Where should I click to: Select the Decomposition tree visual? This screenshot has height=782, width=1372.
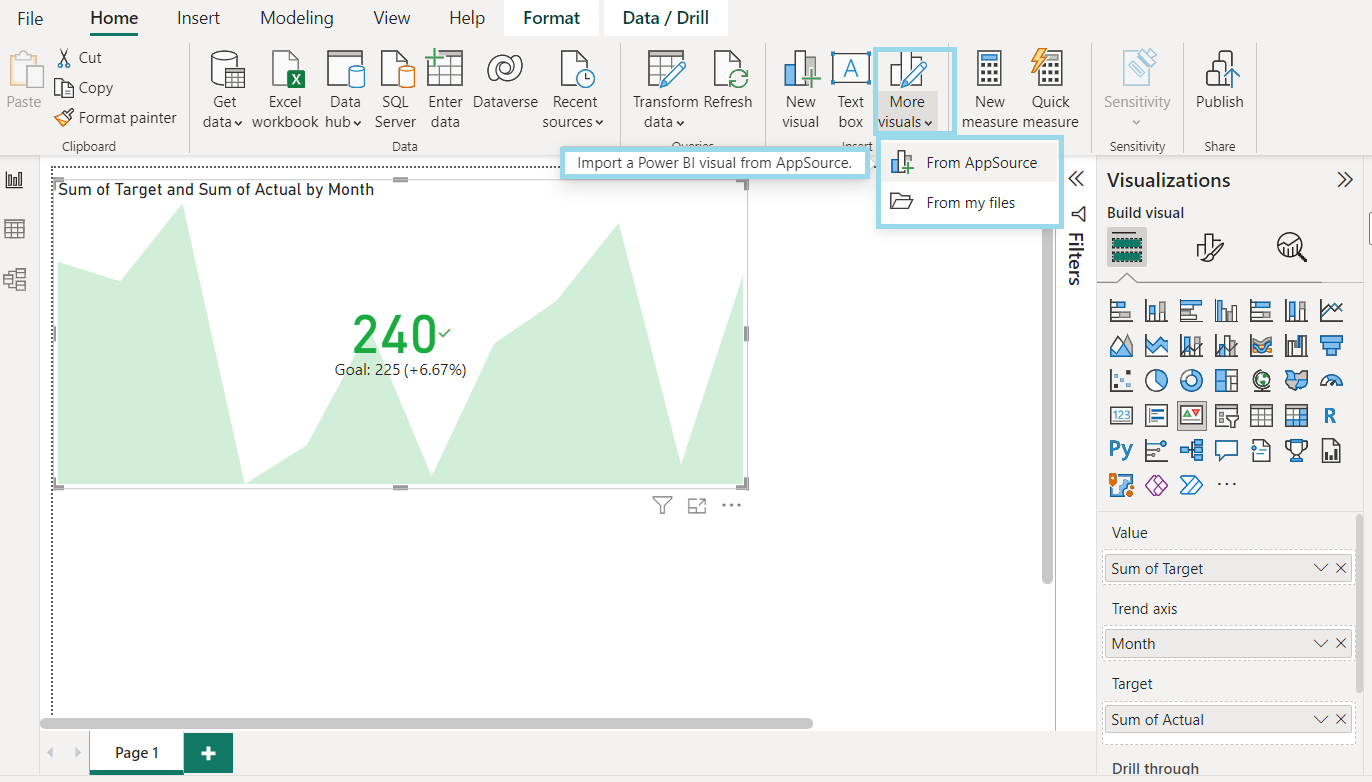[x=1191, y=450]
